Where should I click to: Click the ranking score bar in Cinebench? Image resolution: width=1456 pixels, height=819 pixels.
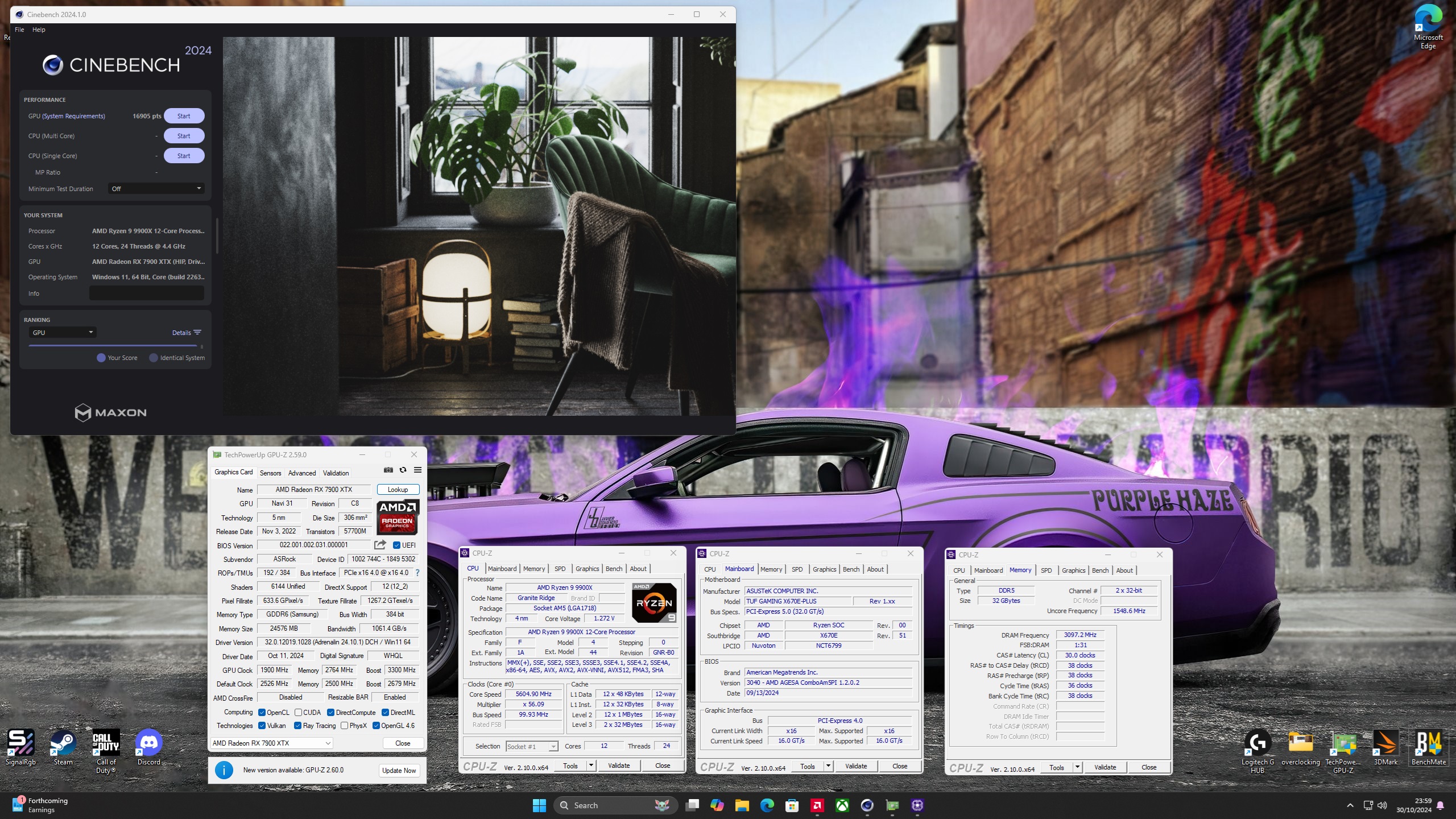click(113, 345)
